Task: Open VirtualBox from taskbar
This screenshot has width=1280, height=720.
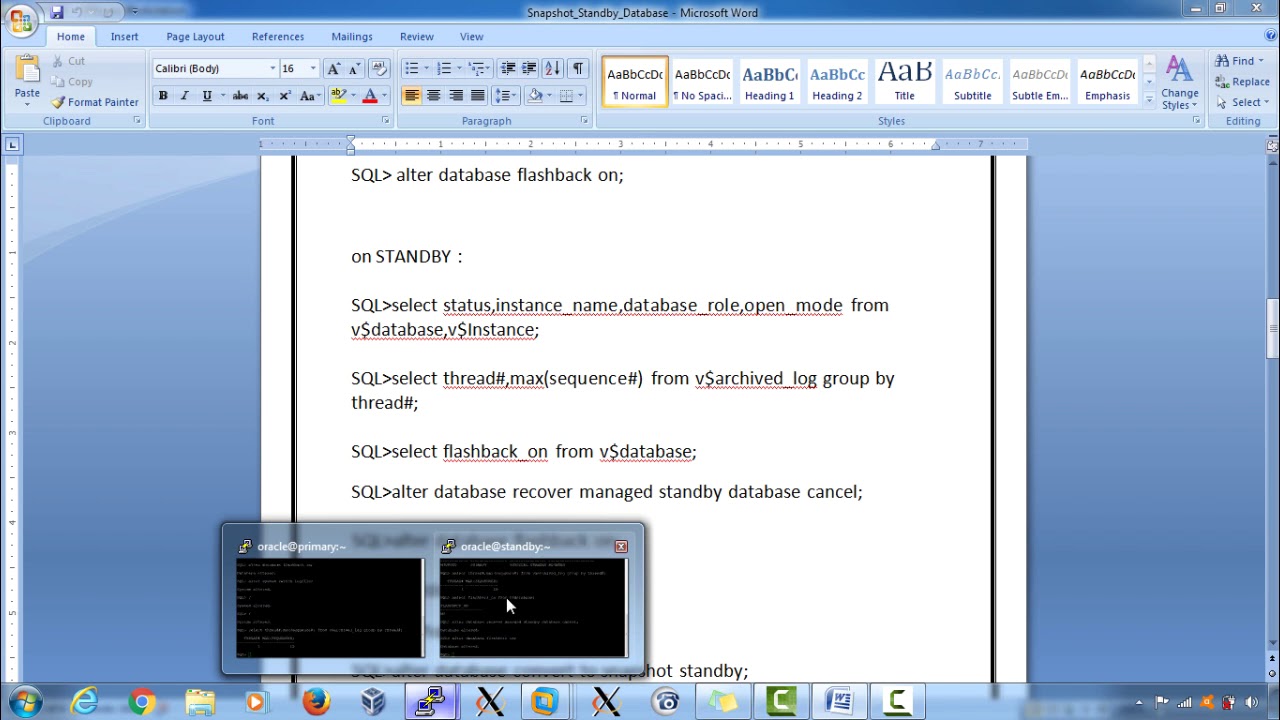Action: click(x=373, y=702)
